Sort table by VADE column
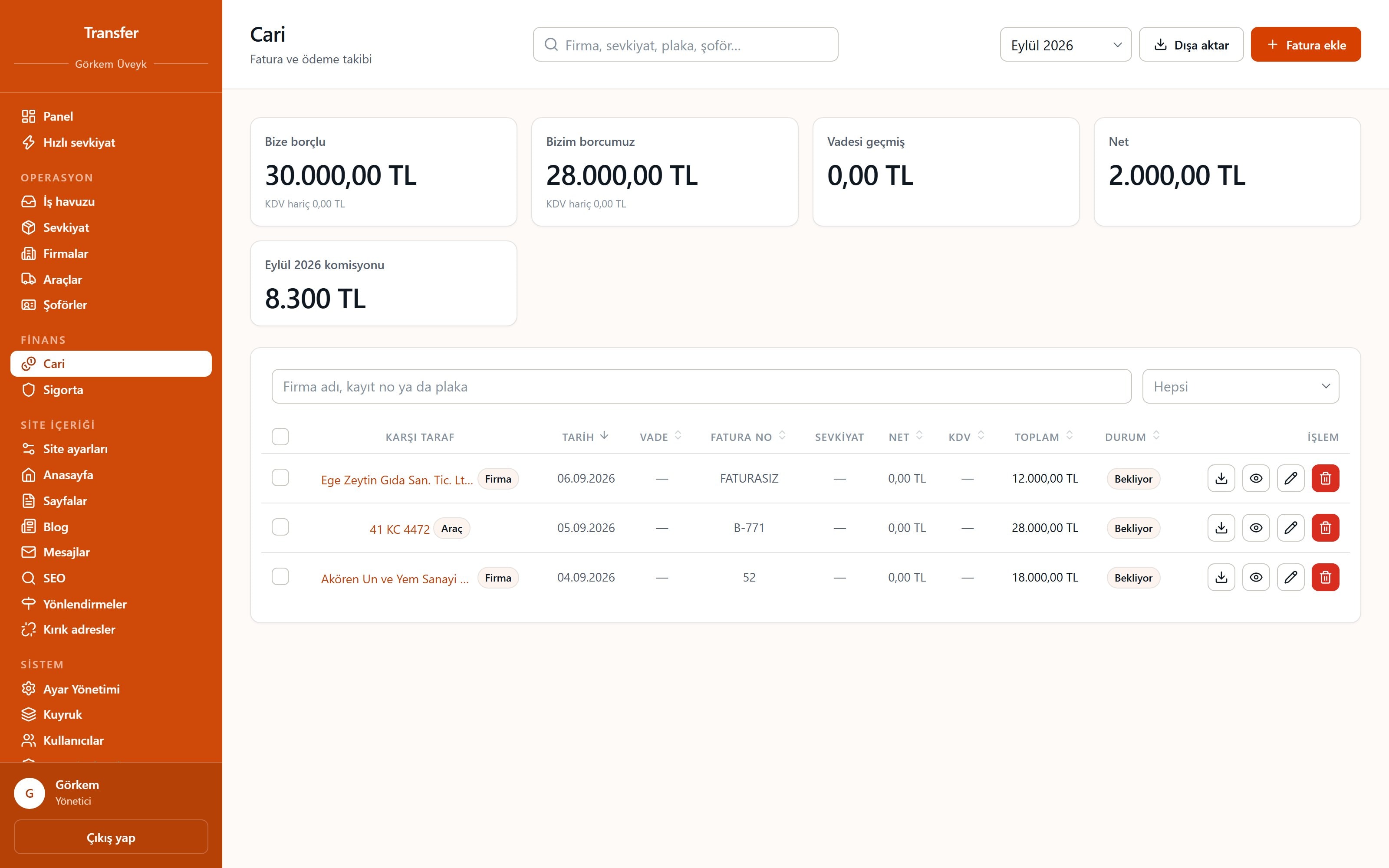1389x868 pixels. point(661,437)
